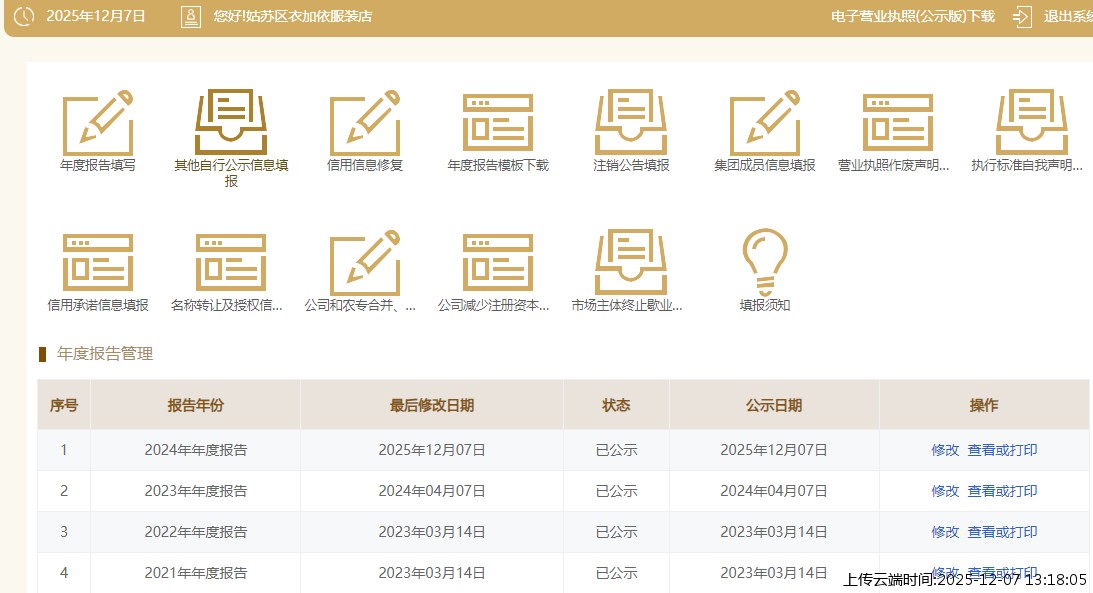Open 年度报告模板下载 icon

(498, 124)
